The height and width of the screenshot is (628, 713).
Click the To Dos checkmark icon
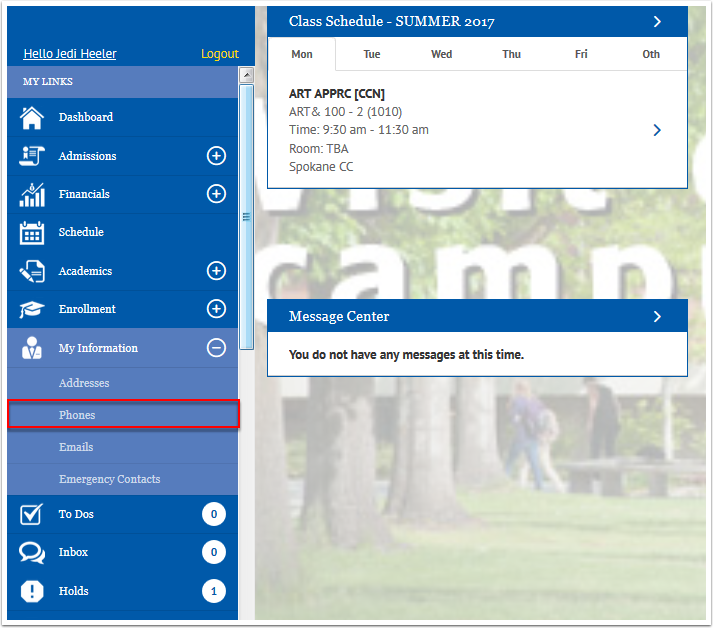(x=31, y=514)
